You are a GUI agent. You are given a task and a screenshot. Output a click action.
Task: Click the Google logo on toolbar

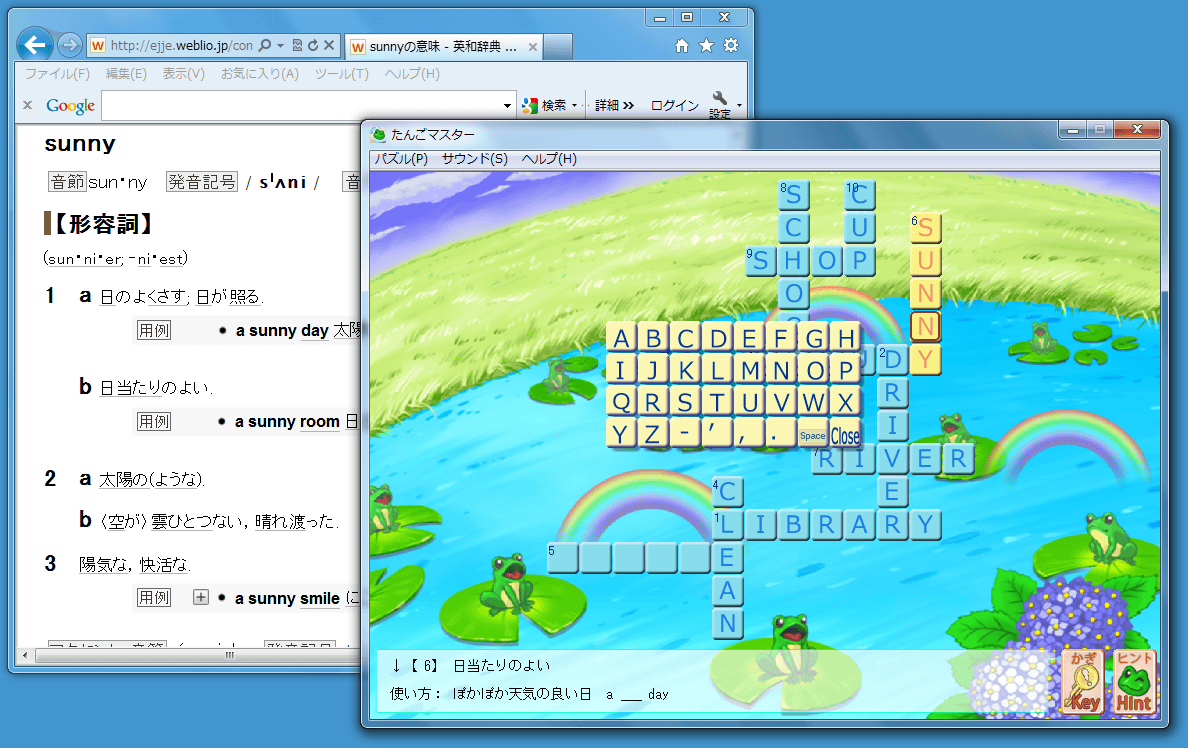click(x=70, y=105)
